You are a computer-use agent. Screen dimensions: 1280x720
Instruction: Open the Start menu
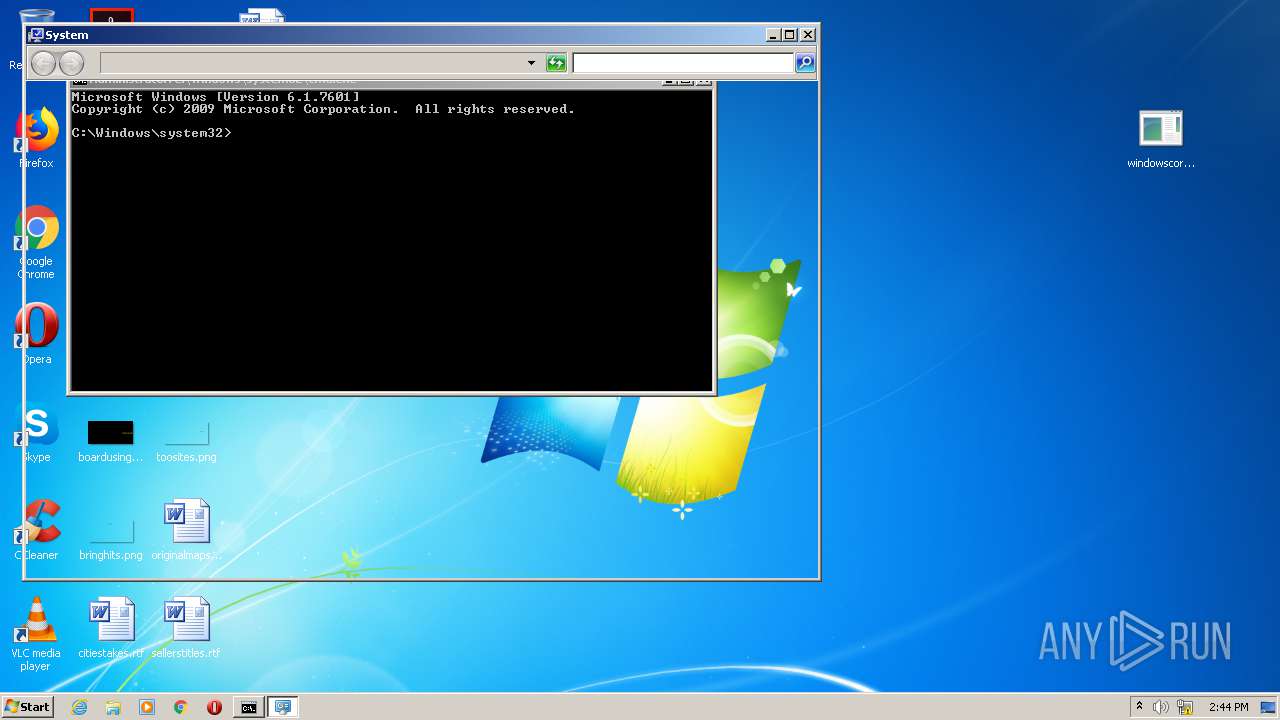click(28, 707)
